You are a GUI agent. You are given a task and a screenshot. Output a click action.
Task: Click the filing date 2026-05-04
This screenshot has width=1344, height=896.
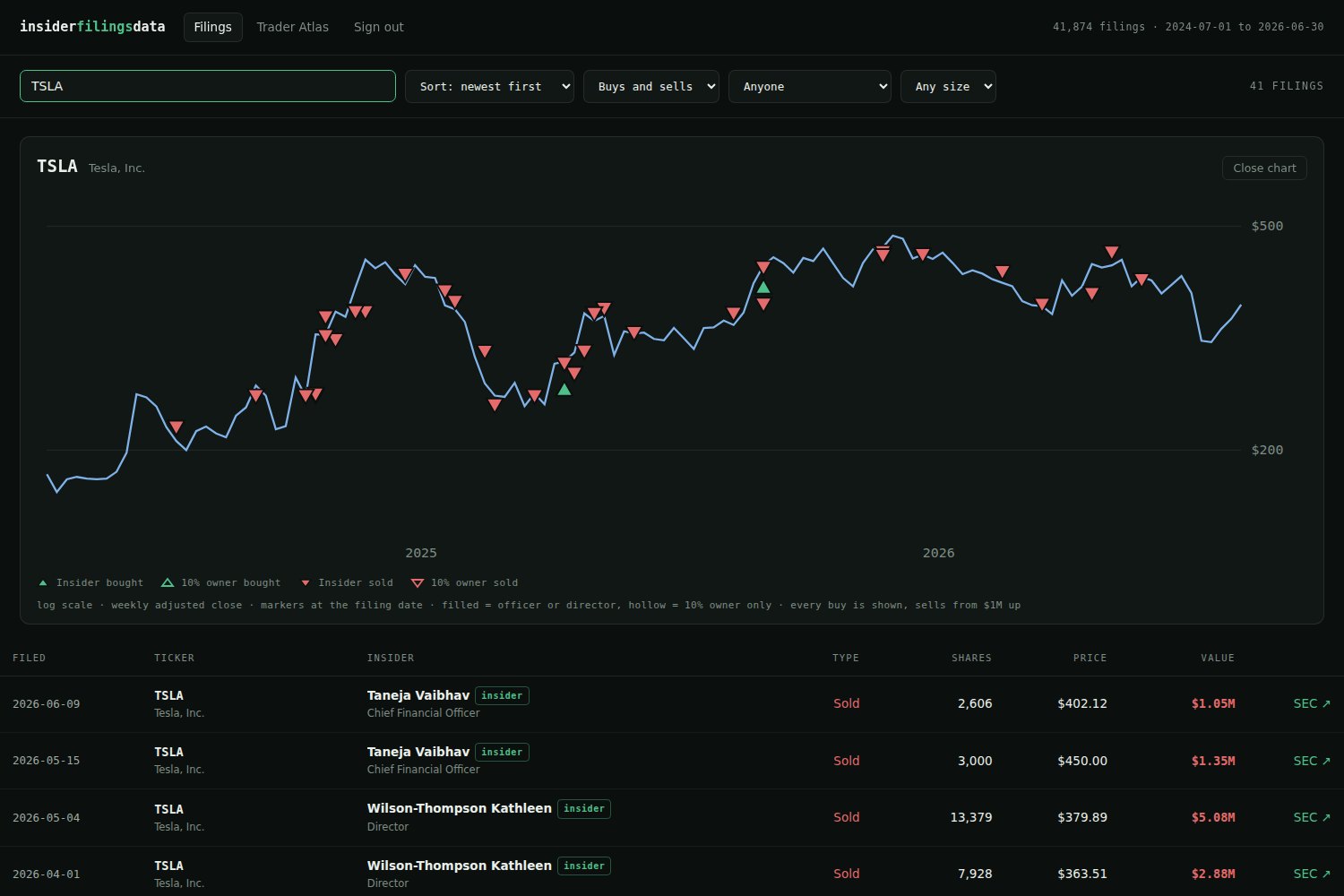click(x=47, y=818)
